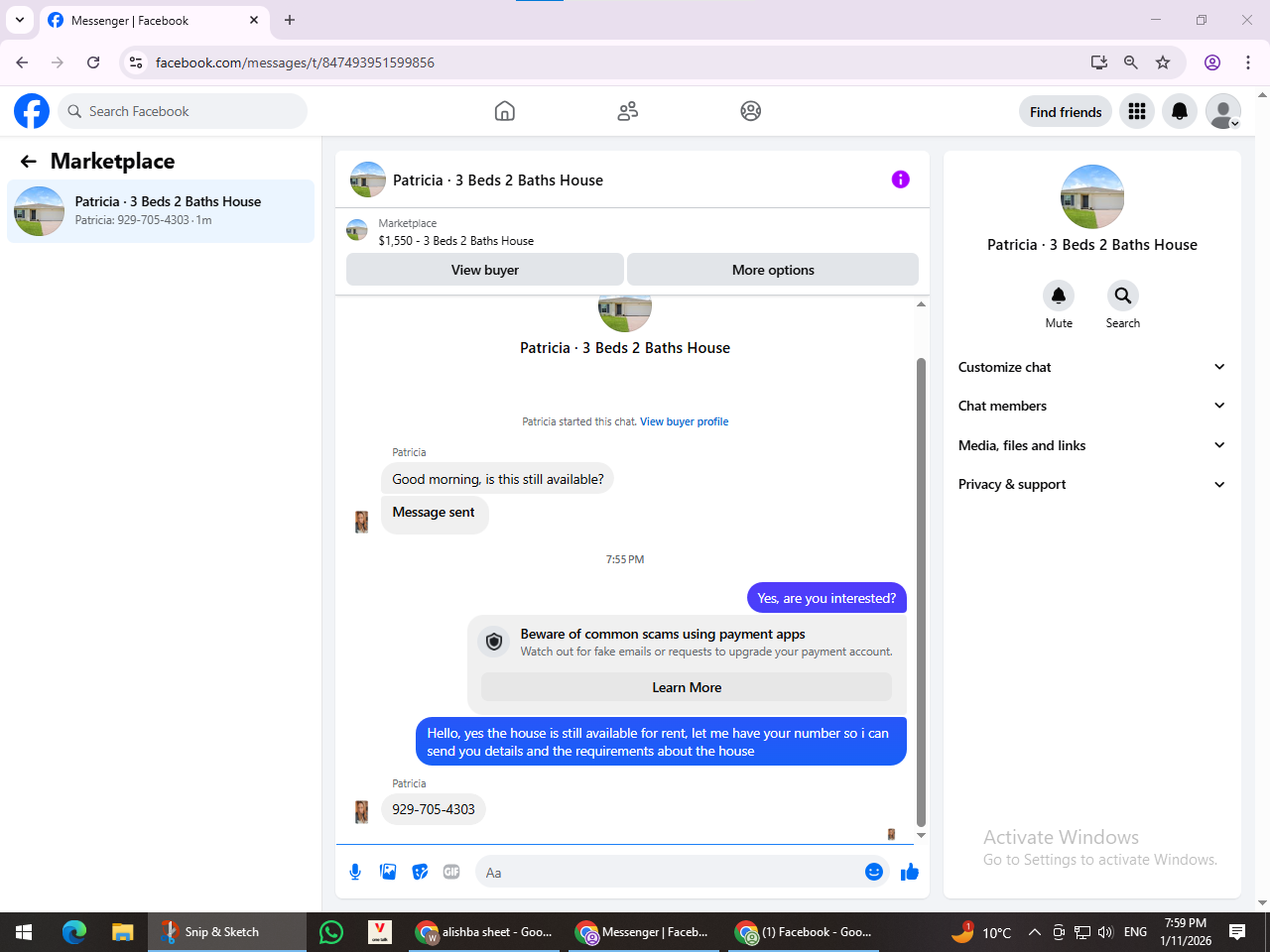Open the Chrome profile icon
Viewport: 1270px width, 952px height.
pyautogui.click(x=1212, y=62)
